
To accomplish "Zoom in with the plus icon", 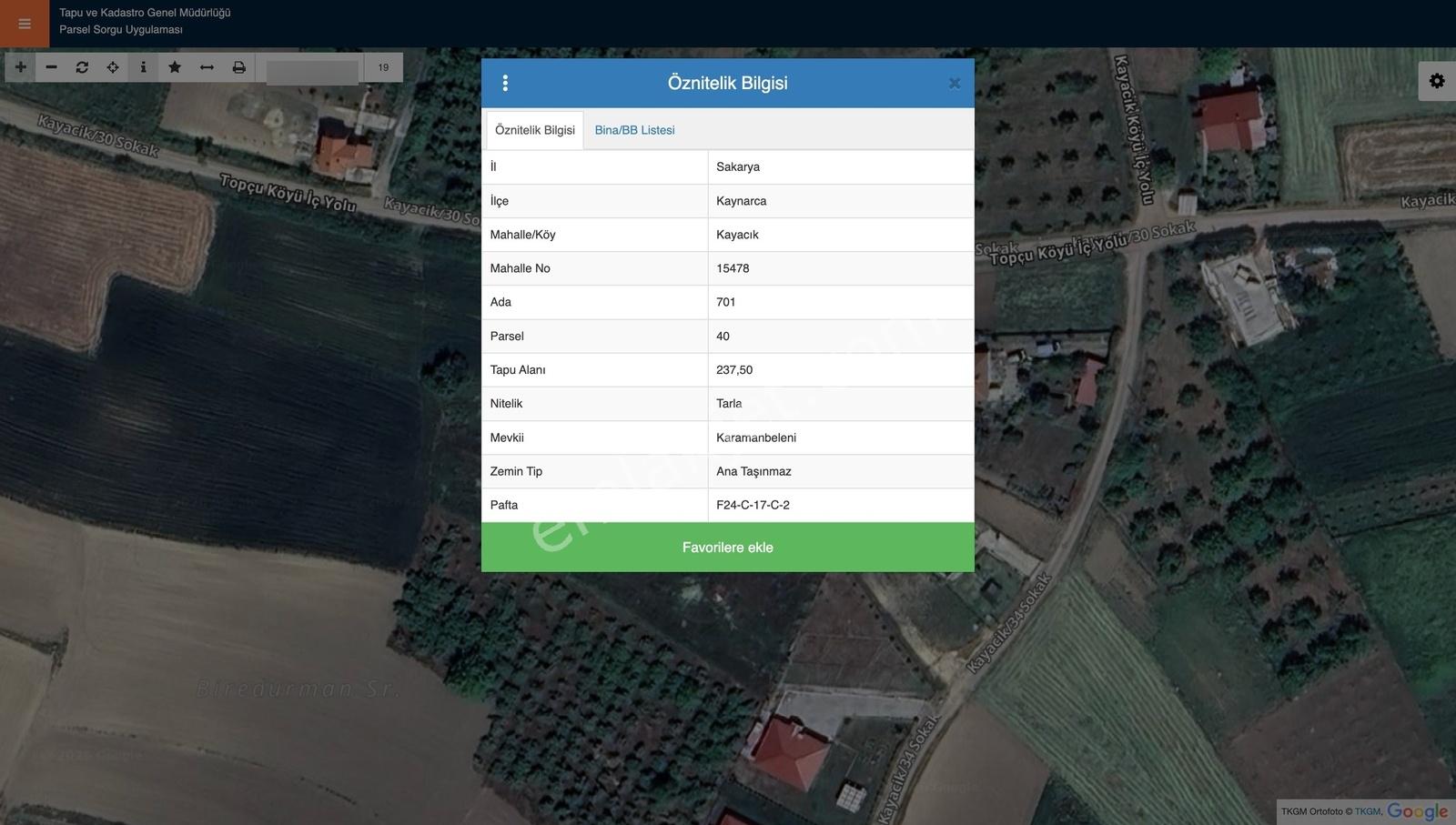I will pyautogui.click(x=20, y=67).
